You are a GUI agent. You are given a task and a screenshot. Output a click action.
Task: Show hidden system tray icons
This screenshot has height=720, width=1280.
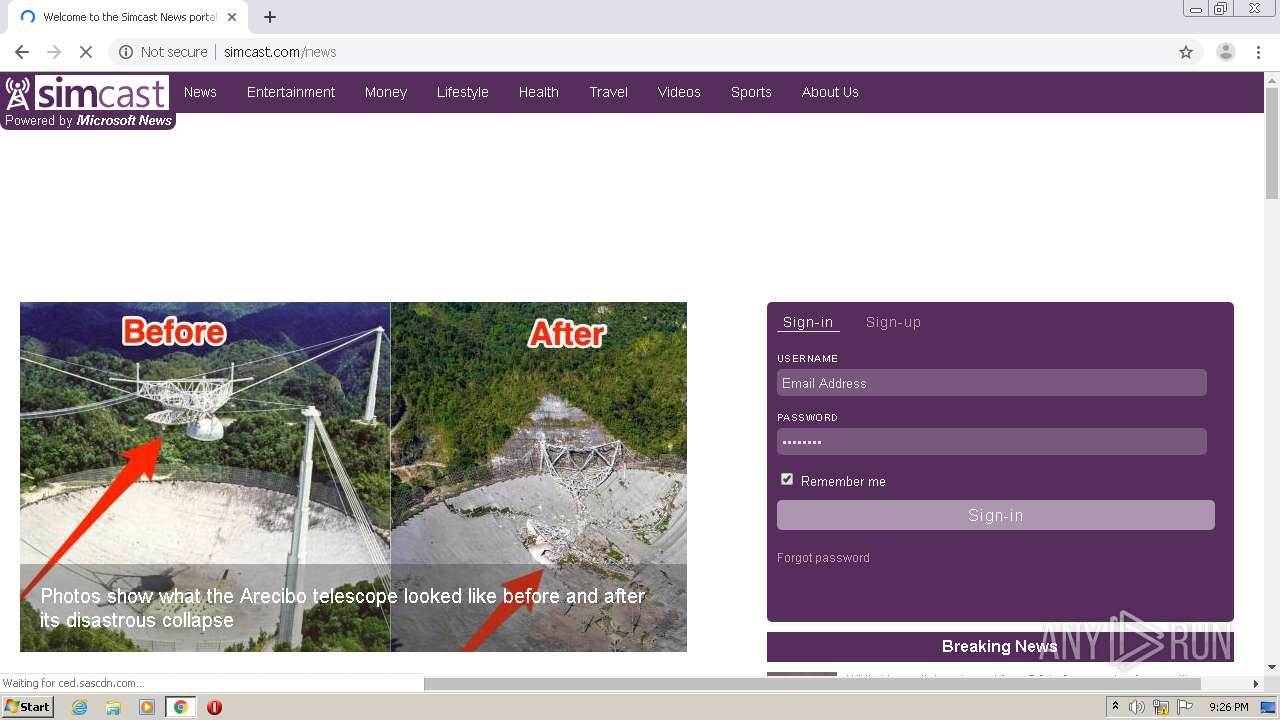click(x=1115, y=707)
